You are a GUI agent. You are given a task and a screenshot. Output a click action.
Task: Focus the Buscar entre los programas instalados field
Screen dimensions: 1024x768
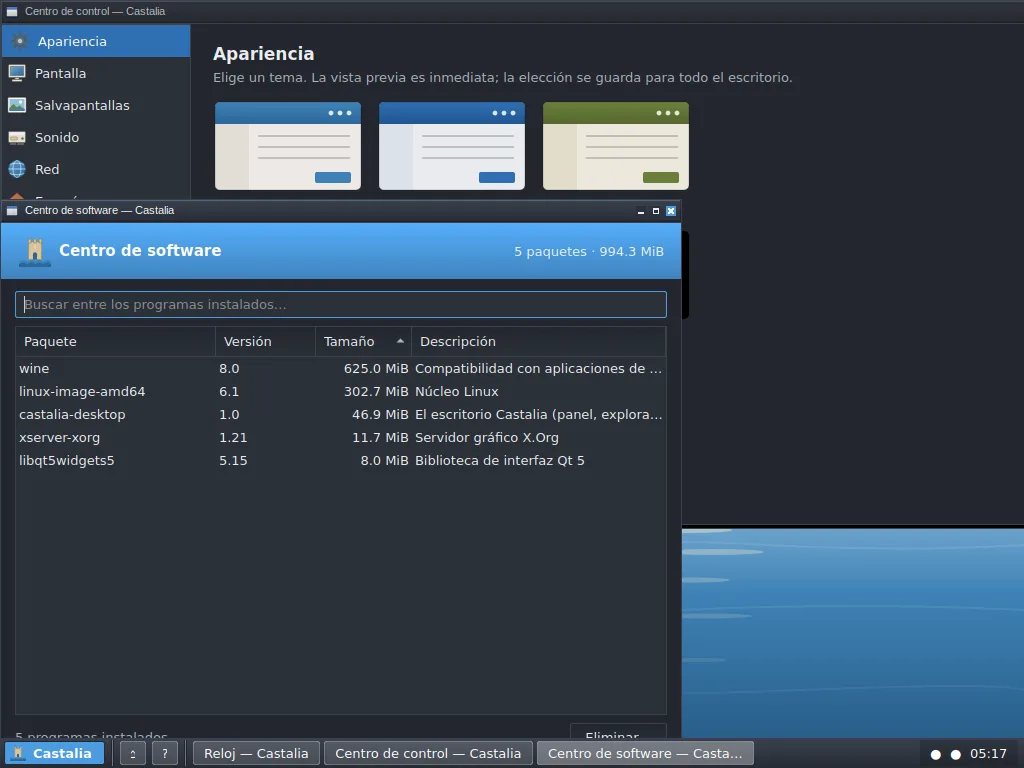point(341,304)
